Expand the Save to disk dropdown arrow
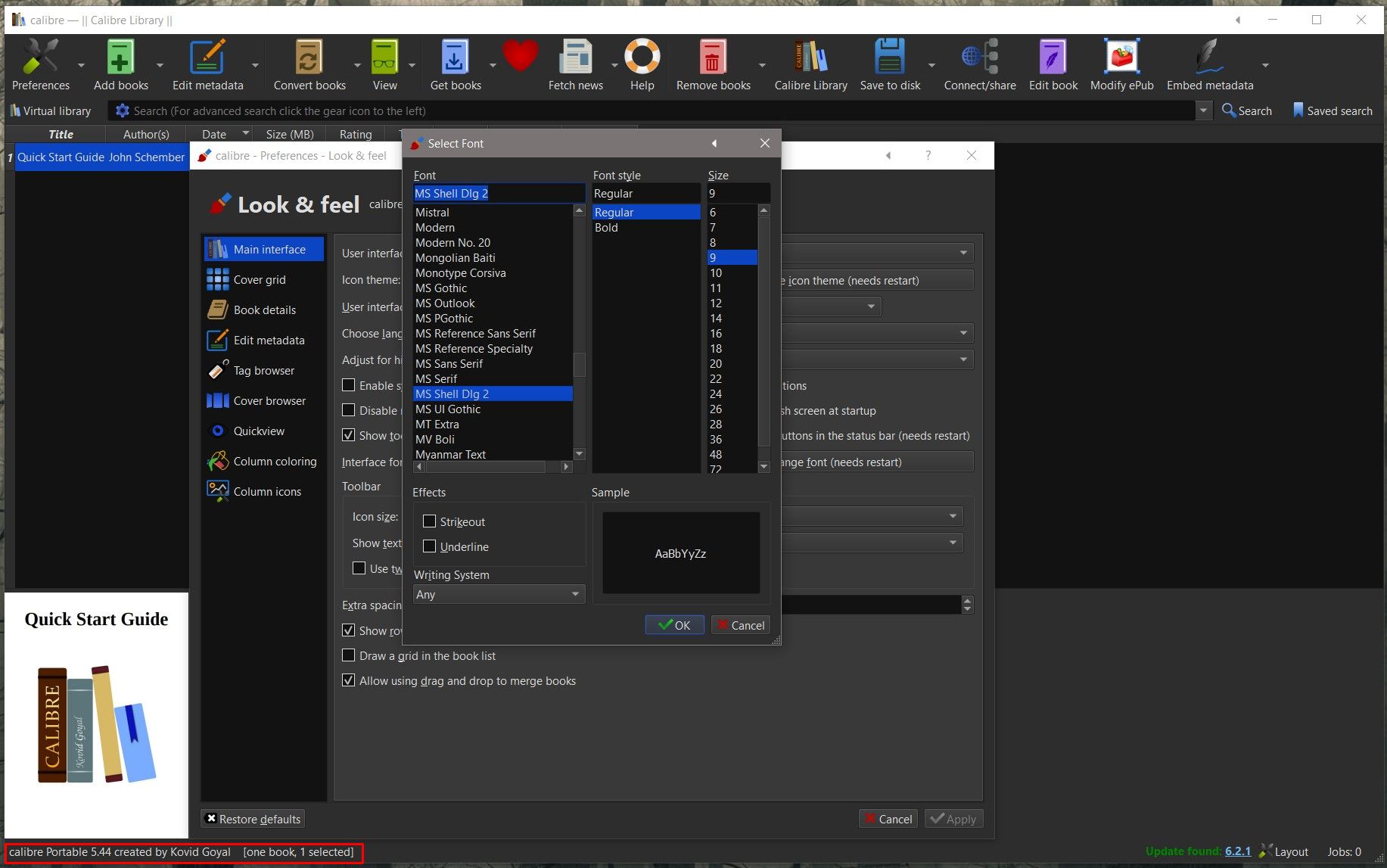 [x=931, y=65]
